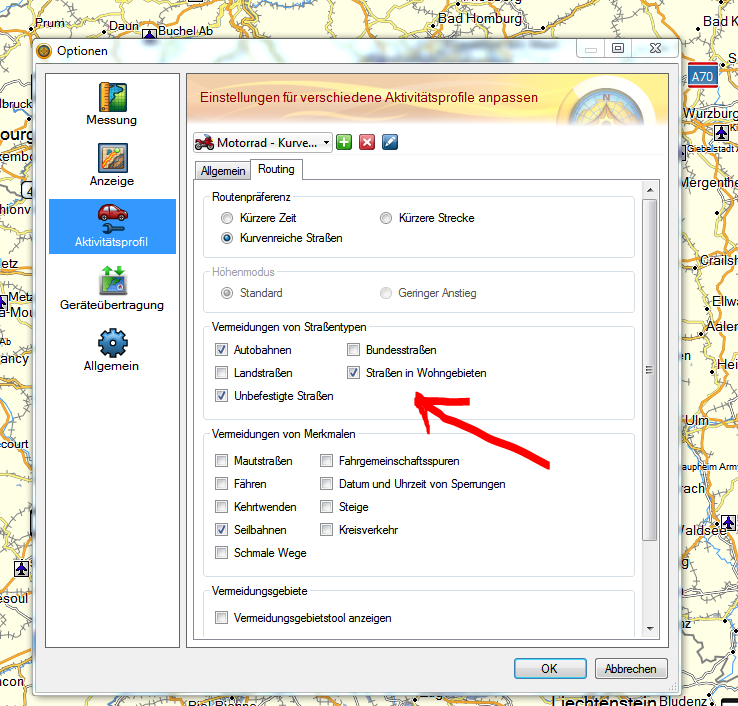Edit the activity profile name
The width and height of the screenshot is (738, 706).
pyautogui.click(x=390, y=142)
